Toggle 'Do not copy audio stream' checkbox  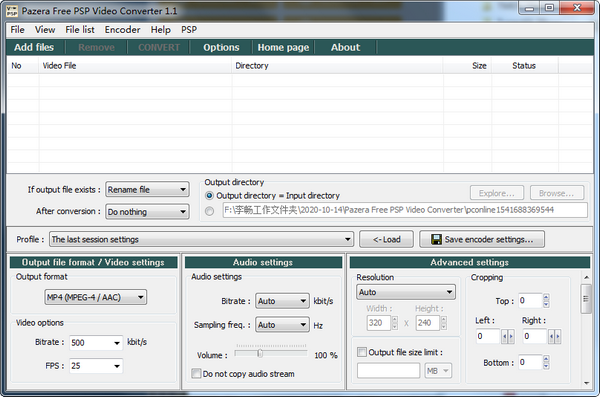click(x=196, y=373)
